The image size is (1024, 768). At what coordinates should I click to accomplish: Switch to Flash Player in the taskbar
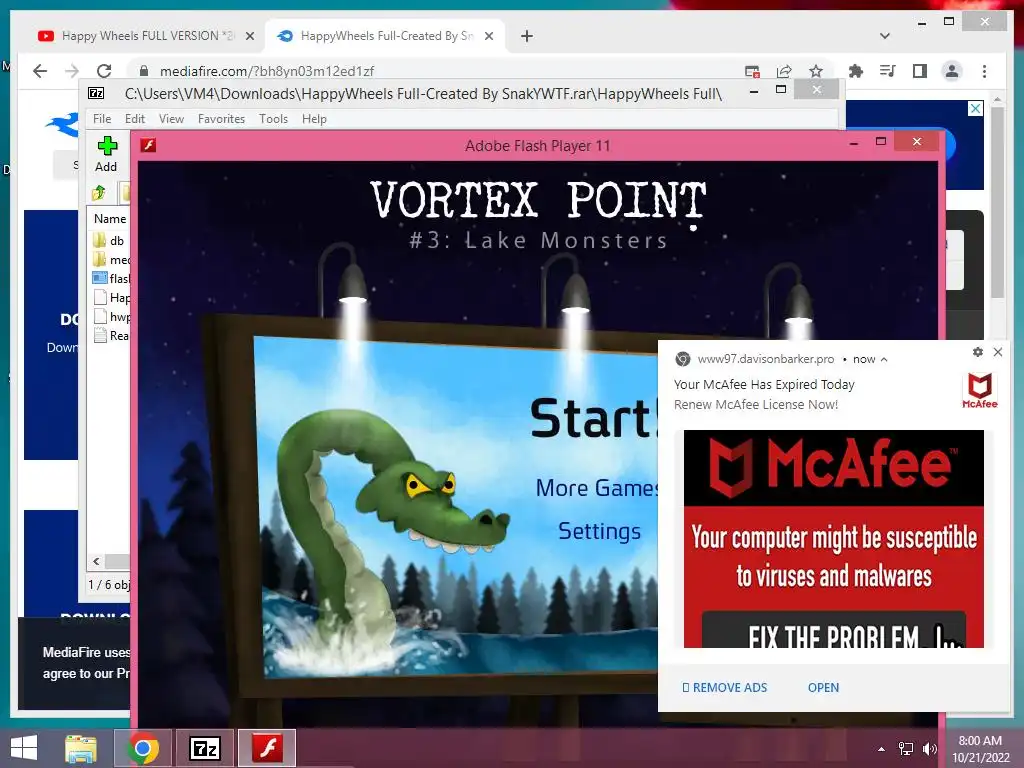[267, 748]
